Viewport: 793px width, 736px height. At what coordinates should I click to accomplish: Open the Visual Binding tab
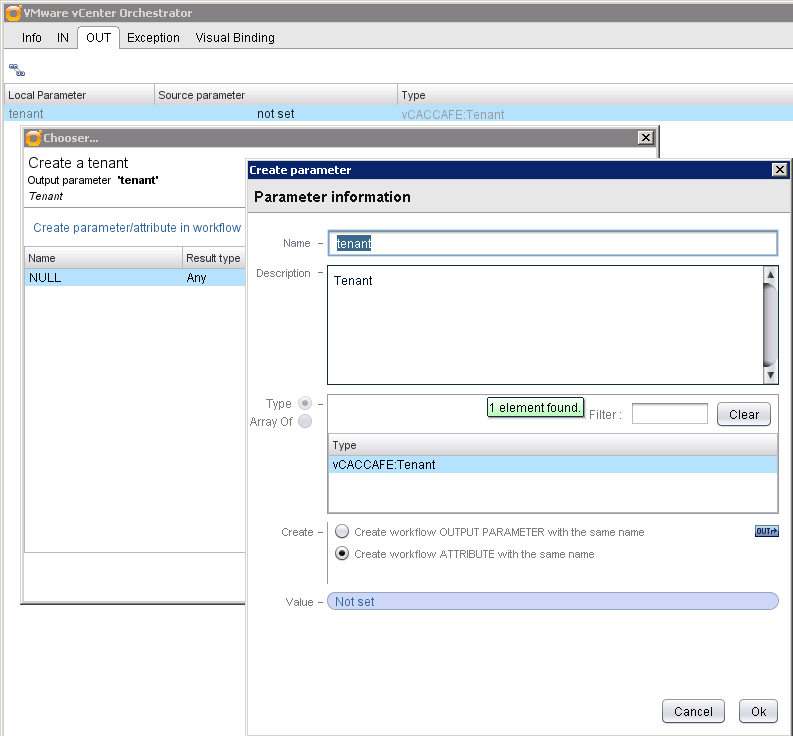(x=235, y=38)
